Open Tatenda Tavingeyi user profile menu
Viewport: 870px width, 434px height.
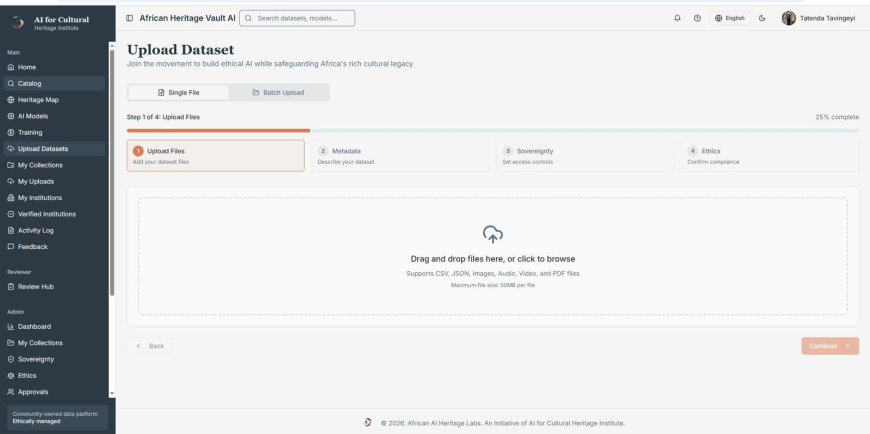click(820, 18)
